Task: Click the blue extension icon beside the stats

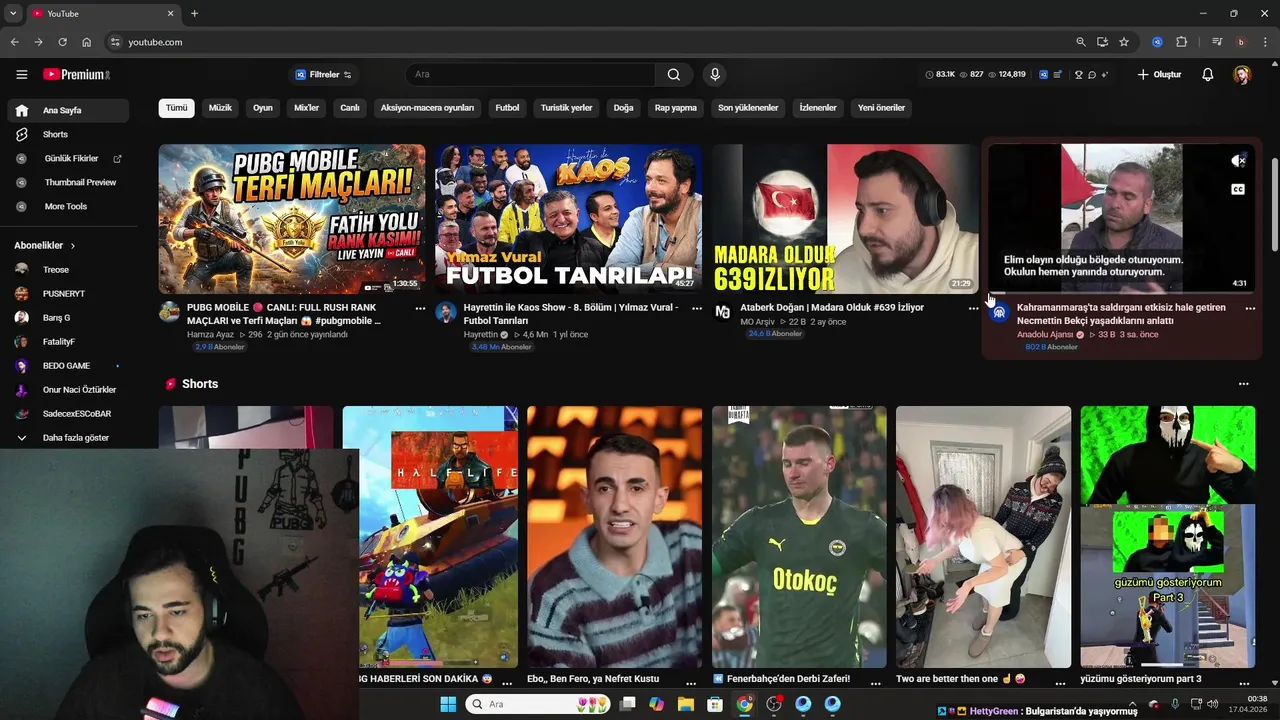Action: 1044,74
